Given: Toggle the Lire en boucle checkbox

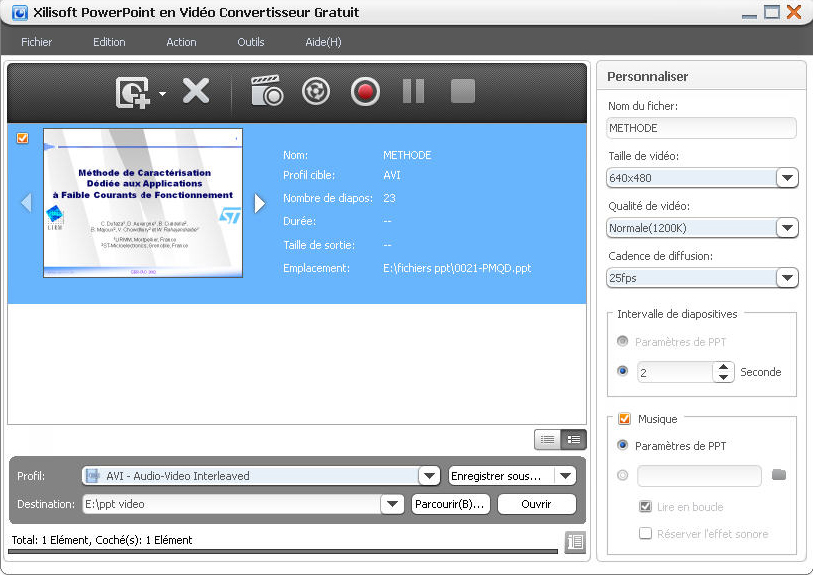Looking at the screenshot, I should [645, 506].
